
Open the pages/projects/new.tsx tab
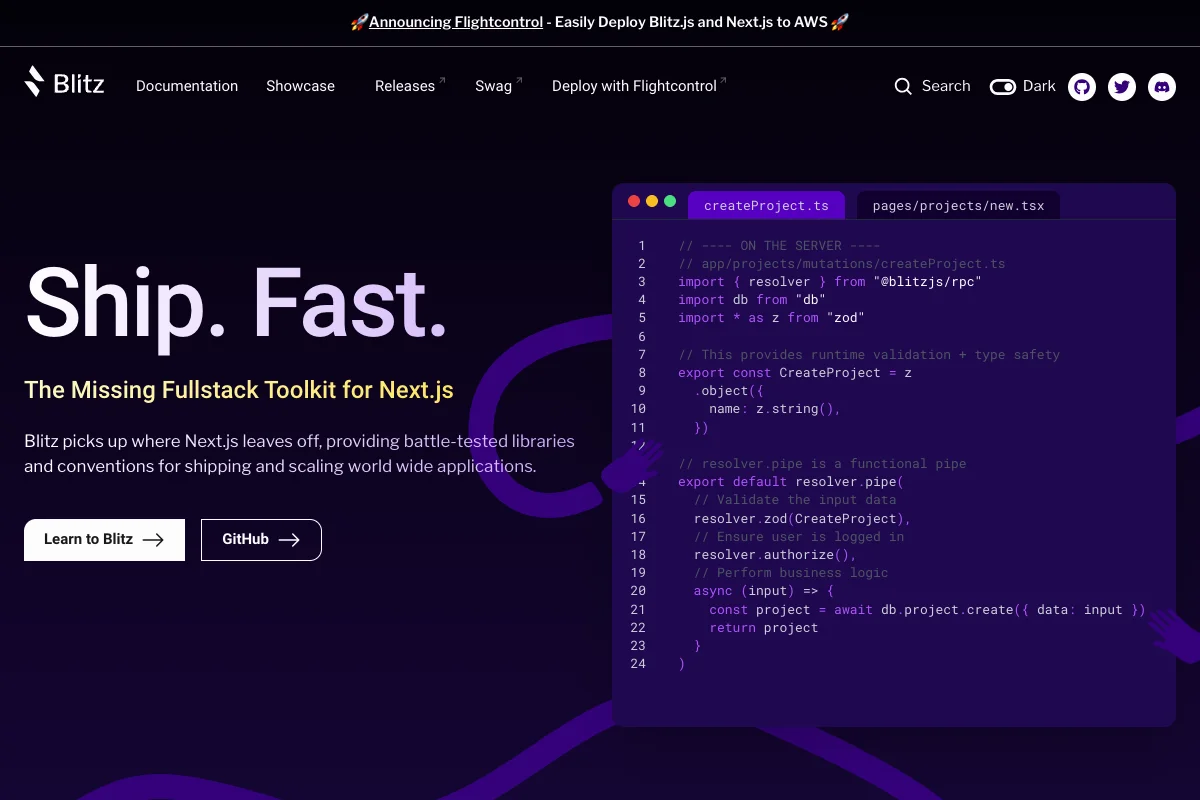[957, 205]
